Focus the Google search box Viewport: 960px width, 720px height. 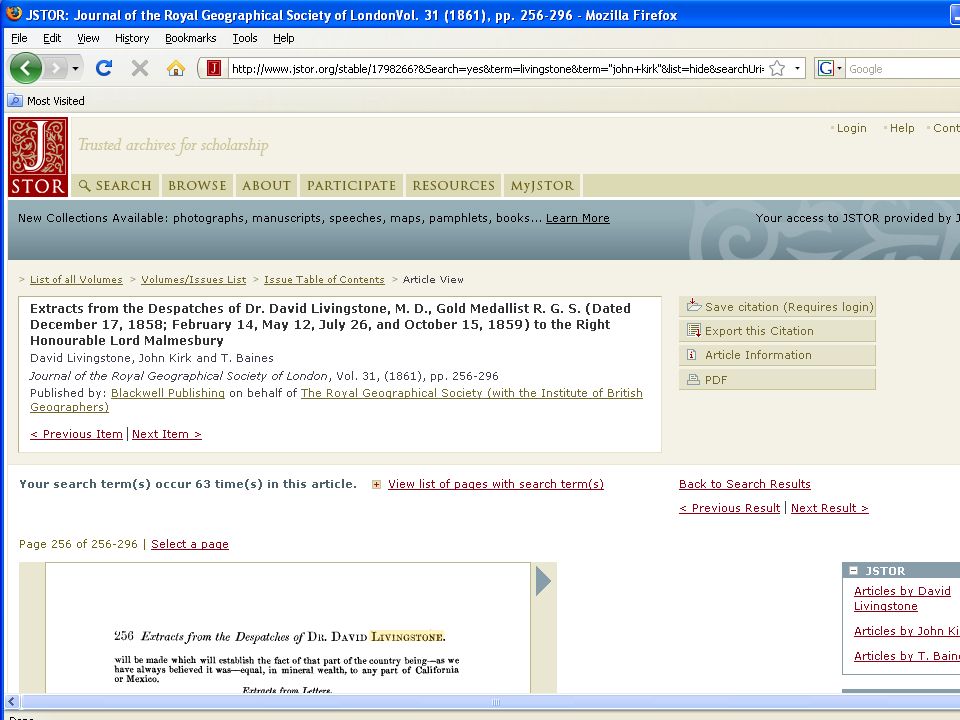point(902,69)
